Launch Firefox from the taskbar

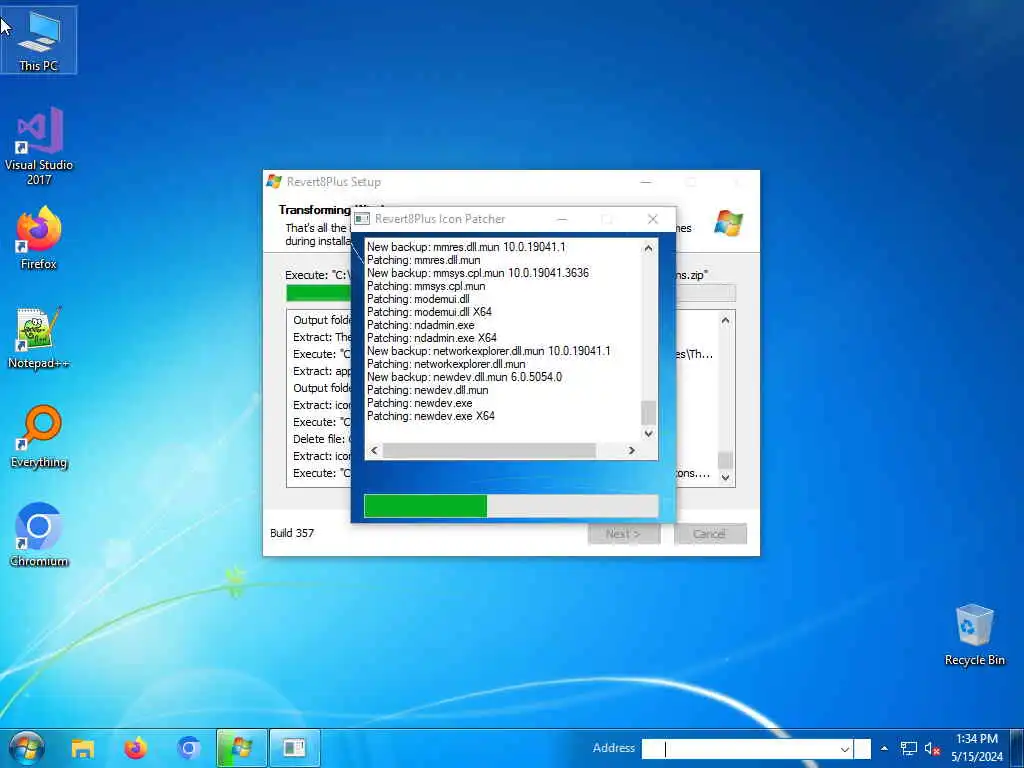click(136, 748)
